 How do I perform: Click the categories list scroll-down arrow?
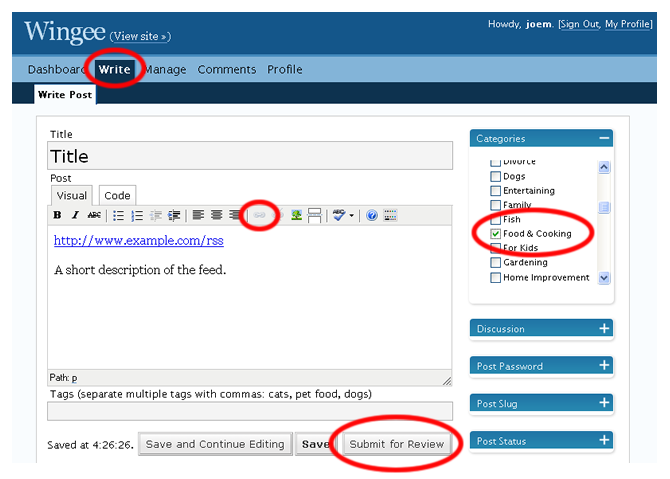tap(604, 278)
